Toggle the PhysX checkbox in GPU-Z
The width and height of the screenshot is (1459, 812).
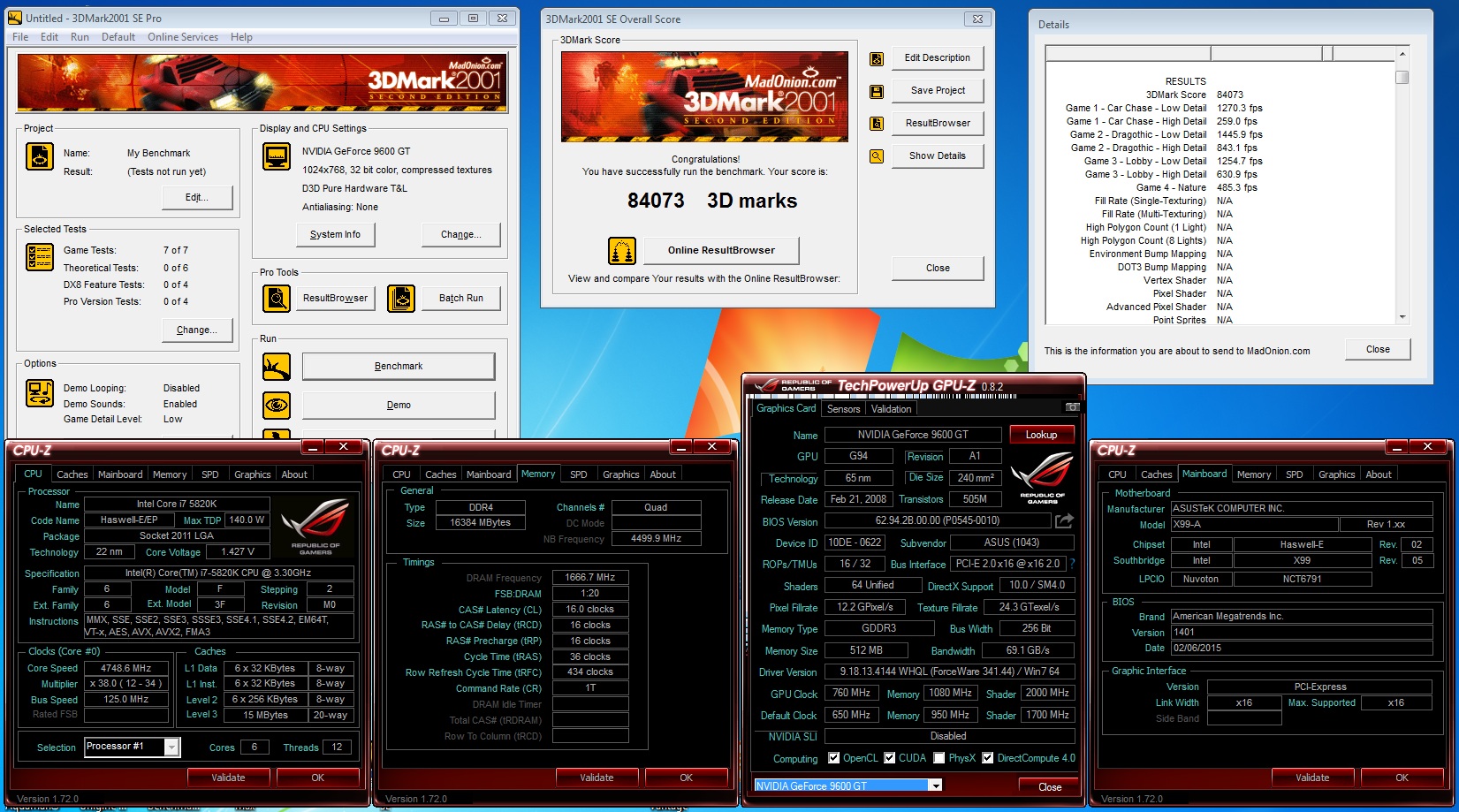tap(939, 758)
